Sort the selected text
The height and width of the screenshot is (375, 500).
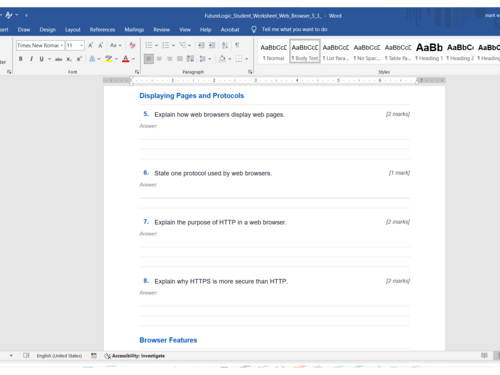(x=225, y=45)
